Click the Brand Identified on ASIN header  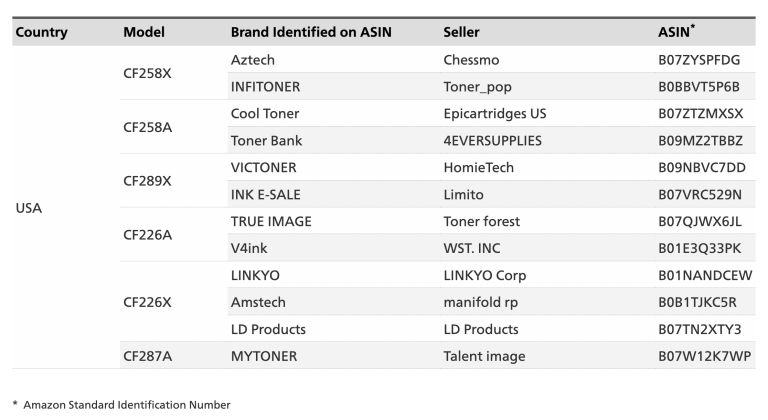[311, 32]
